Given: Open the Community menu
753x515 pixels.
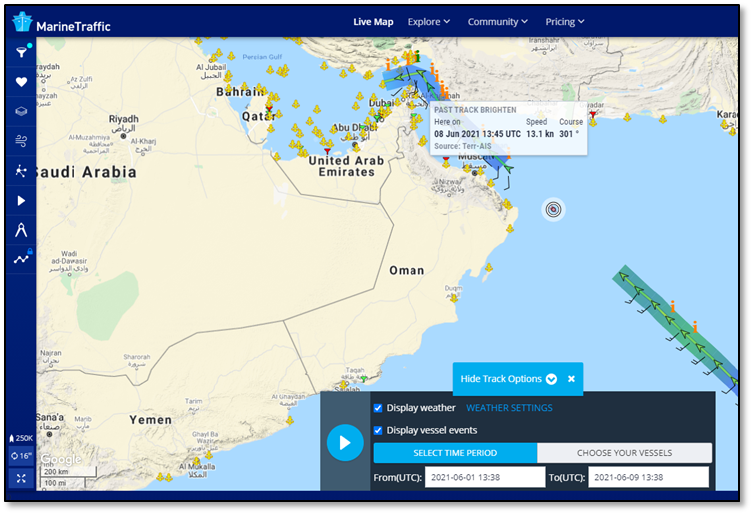Looking at the screenshot, I should coord(498,22).
